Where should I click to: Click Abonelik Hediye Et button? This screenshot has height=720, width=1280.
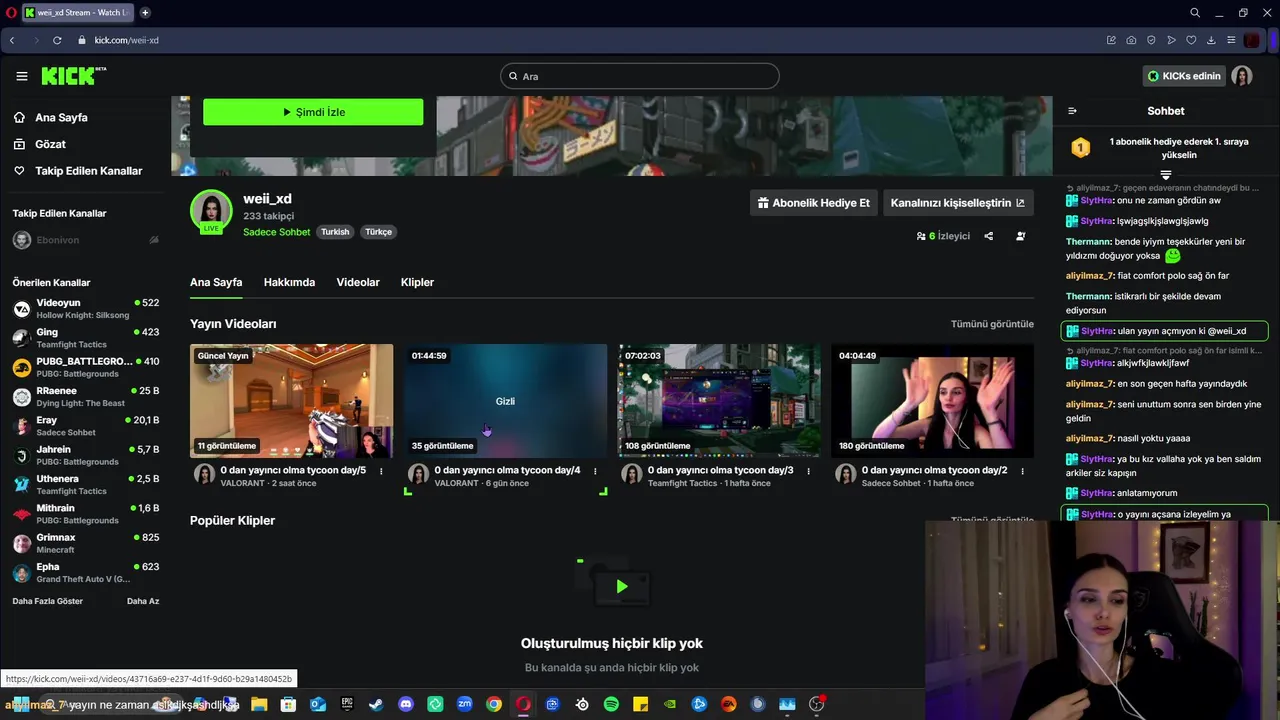814,203
